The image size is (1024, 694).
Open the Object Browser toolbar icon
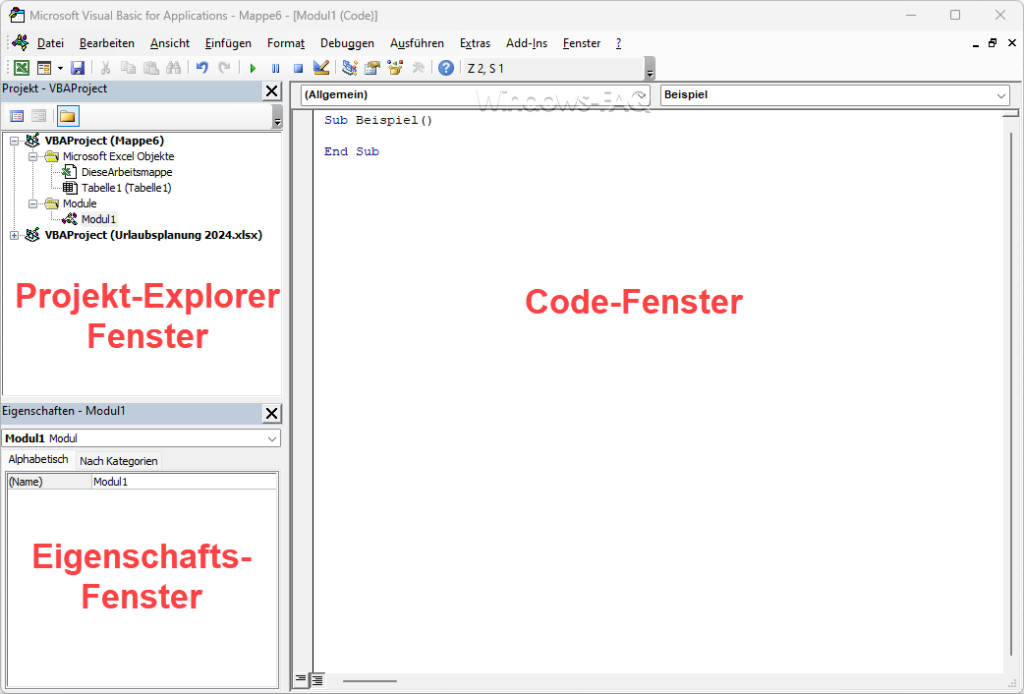click(394, 68)
